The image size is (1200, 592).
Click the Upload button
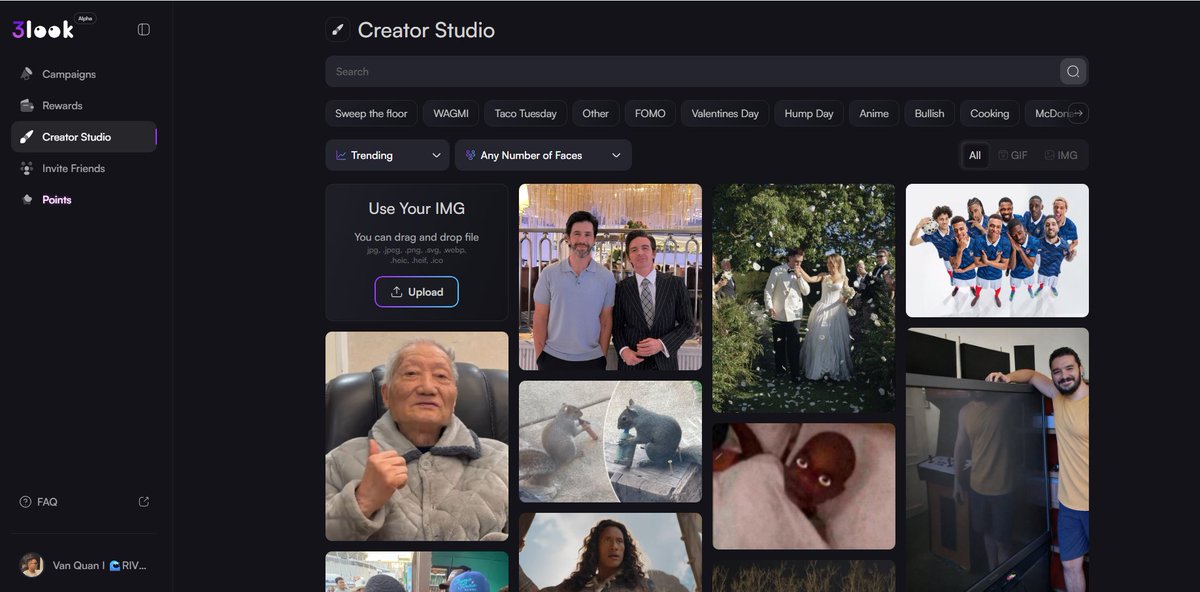tap(416, 292)
